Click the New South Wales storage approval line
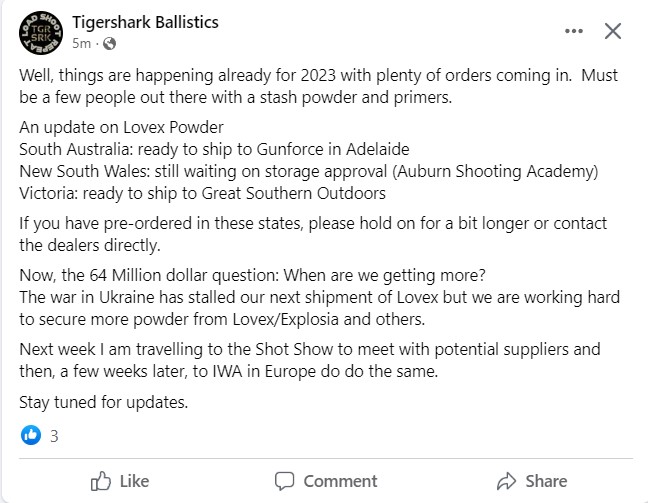The height and width of the screenshot is (503, 648). [x=309, y=171]
